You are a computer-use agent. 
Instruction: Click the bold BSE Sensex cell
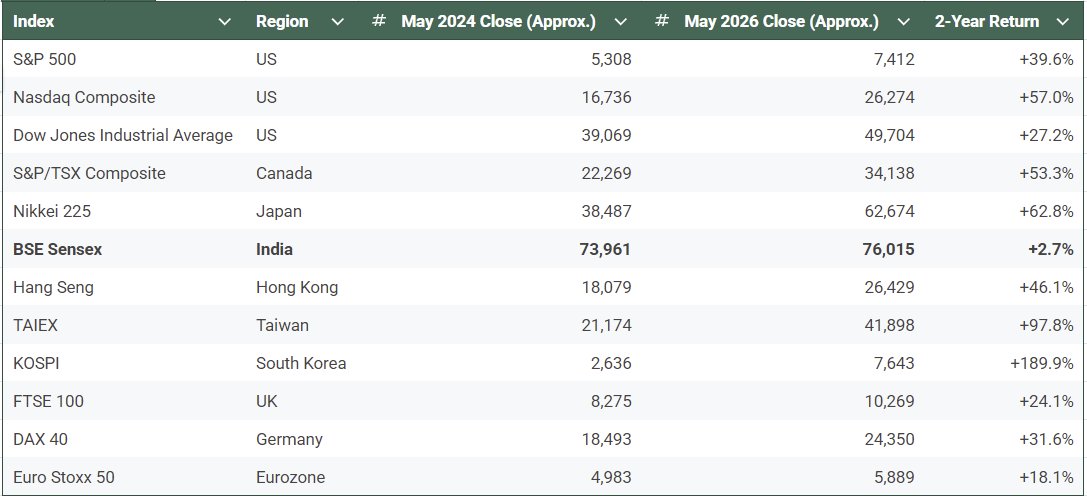tap(58, 249)
